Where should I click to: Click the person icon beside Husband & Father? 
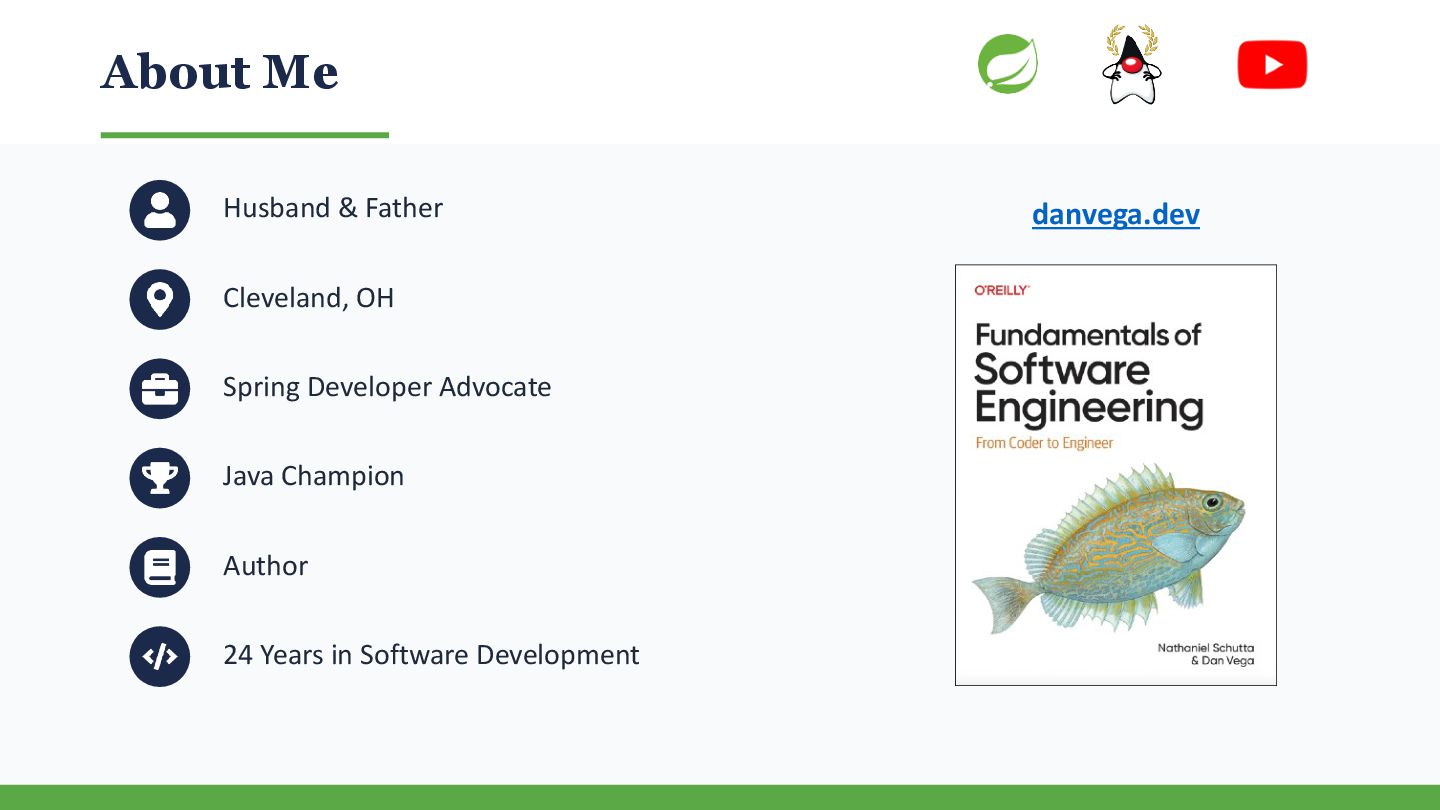pos(160,210)
